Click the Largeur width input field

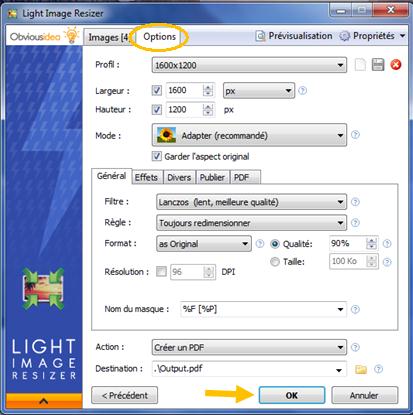[x=184, y=90]
